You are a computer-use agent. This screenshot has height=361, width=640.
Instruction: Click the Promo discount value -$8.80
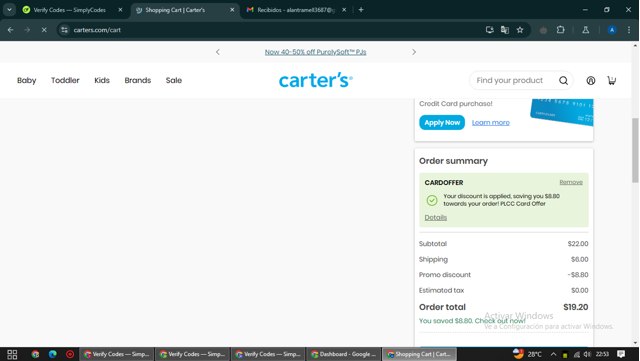pos(578,275)
